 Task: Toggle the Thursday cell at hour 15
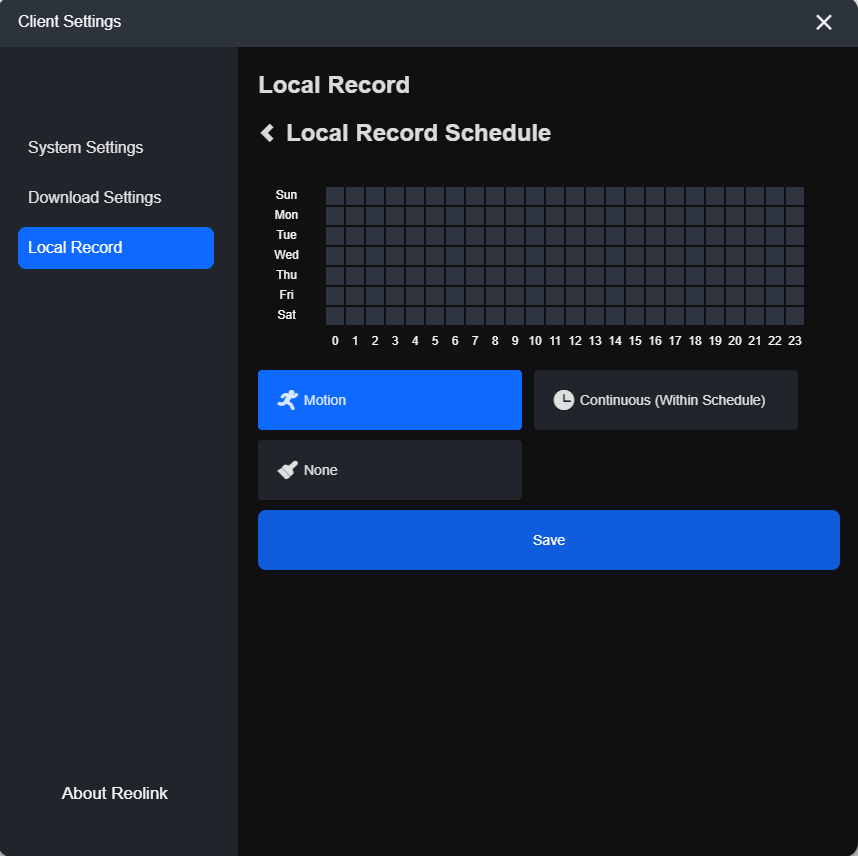(635, 276)
